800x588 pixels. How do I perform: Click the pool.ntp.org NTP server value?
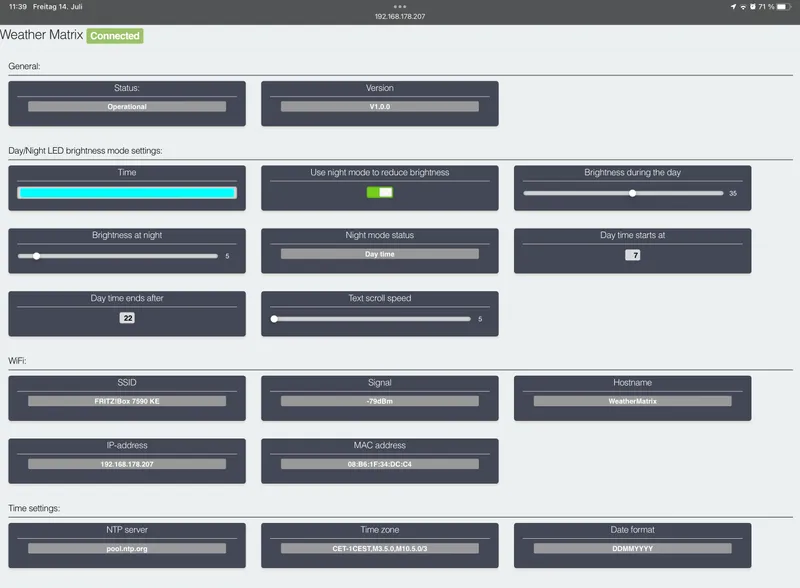[127, 549]
